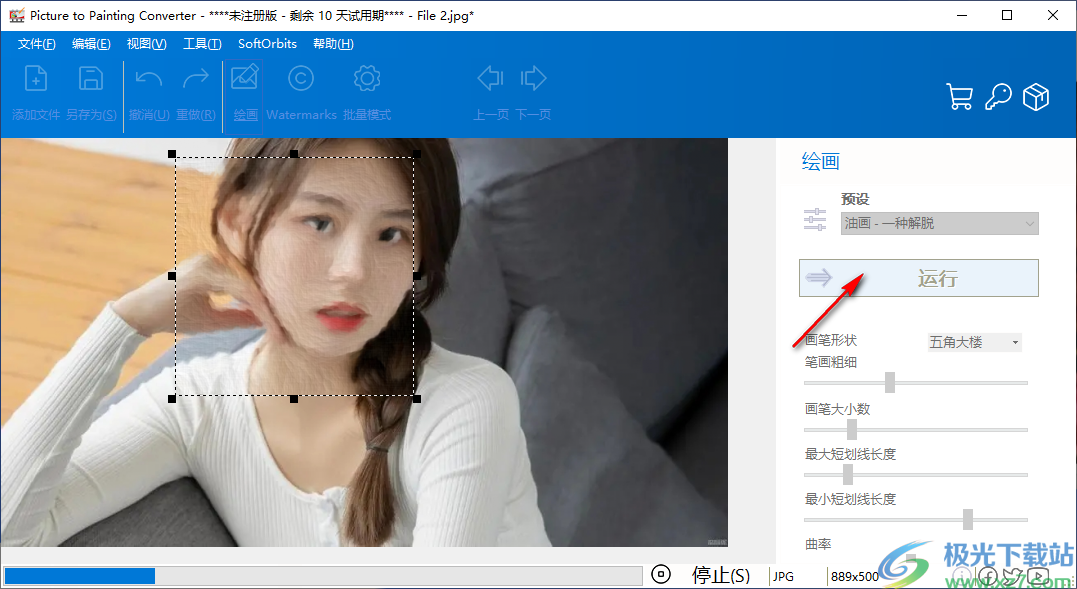Open the 视图(V) menu
The image size is (1077, 589).
click(x=146, y=44)
